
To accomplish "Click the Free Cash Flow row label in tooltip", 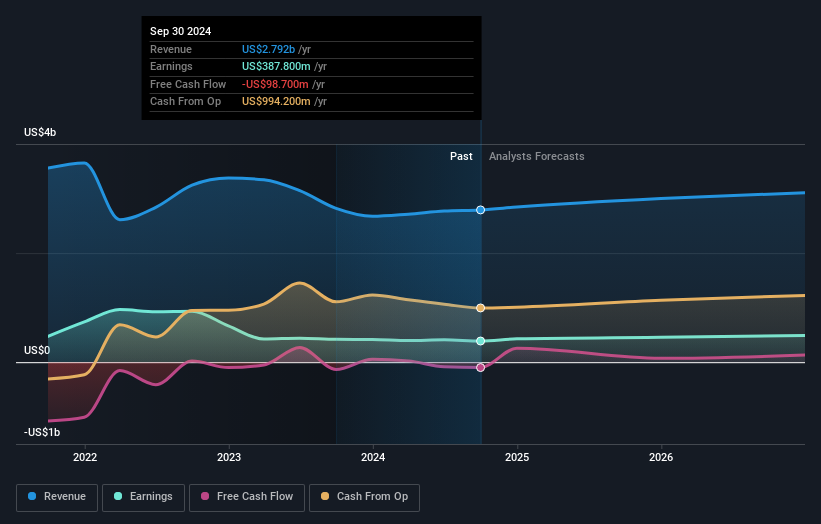I will pyautogui.click(x=188, y=84).
